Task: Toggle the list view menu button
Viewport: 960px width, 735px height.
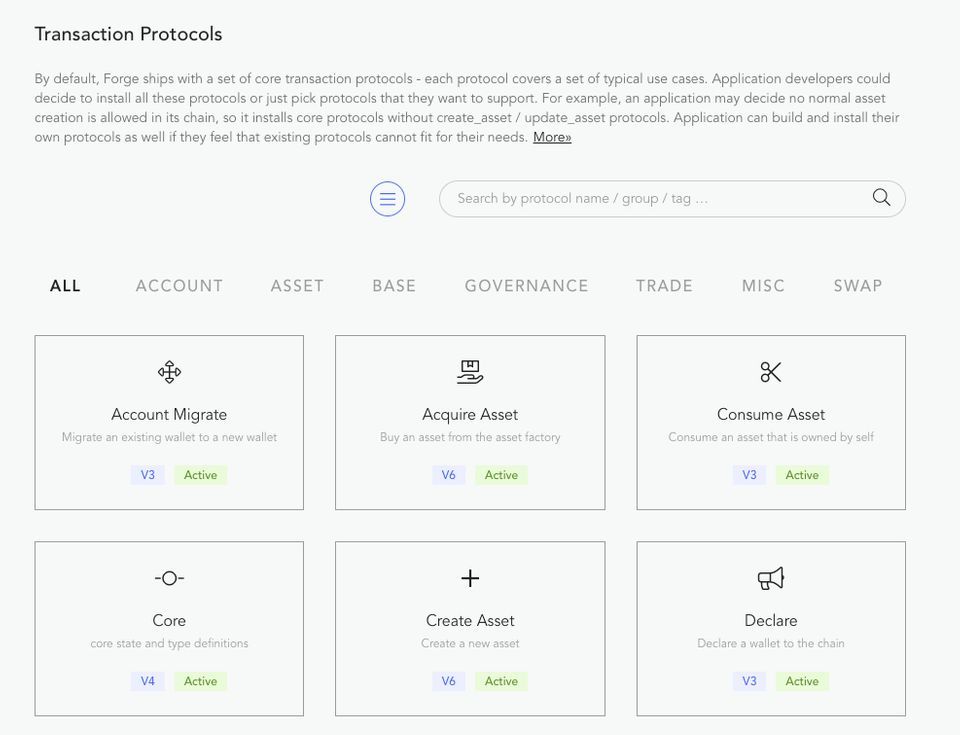Action: pos(387,198)
